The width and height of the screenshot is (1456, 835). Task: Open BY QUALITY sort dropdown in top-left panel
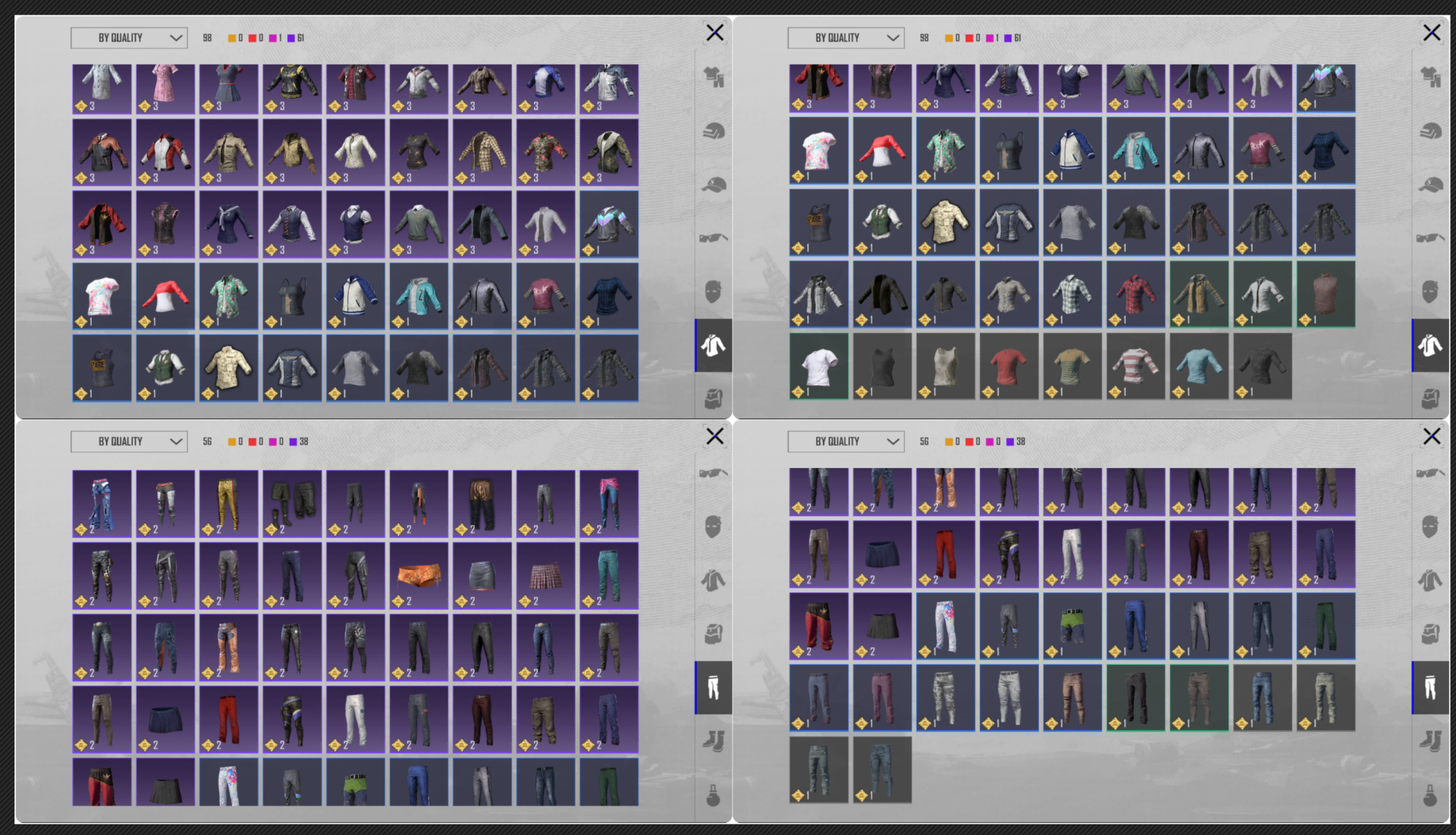129,38
